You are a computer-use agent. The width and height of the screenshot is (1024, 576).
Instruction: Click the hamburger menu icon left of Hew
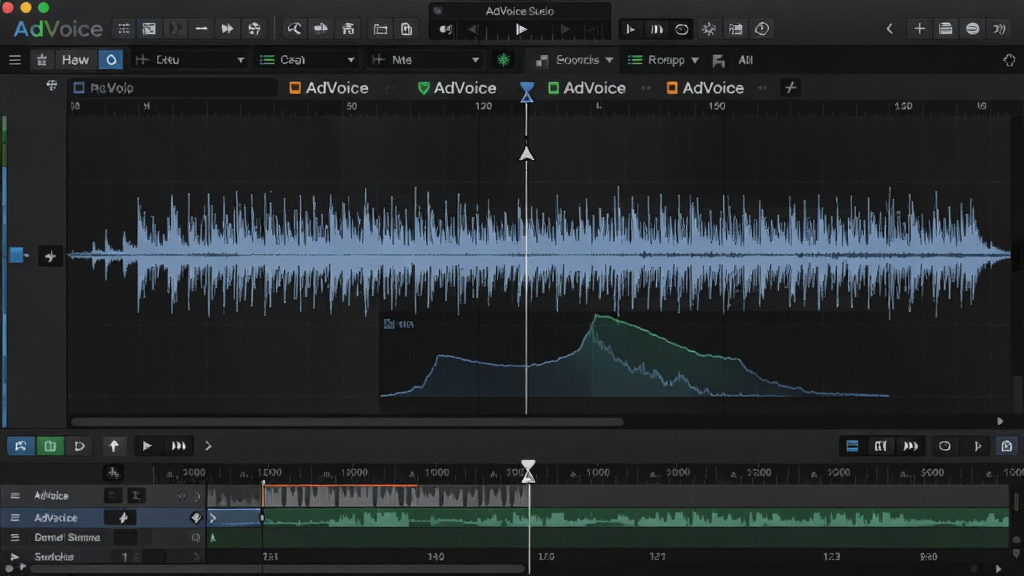point(15,60)
